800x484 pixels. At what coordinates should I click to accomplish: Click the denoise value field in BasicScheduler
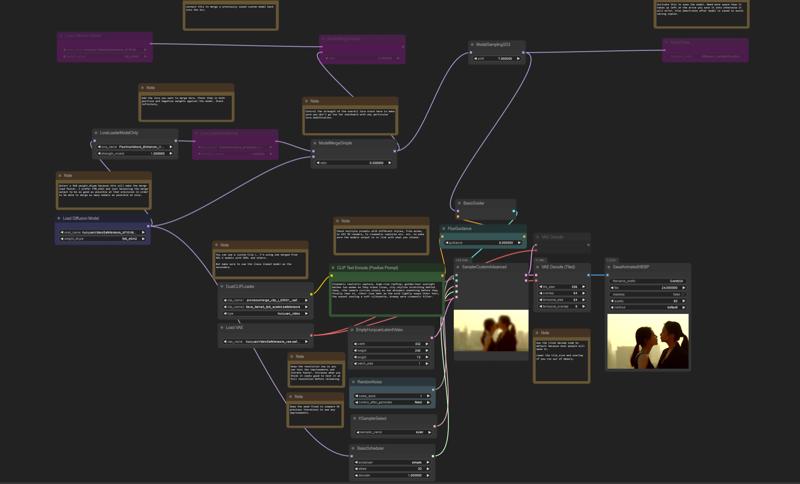tap(392, 475)
